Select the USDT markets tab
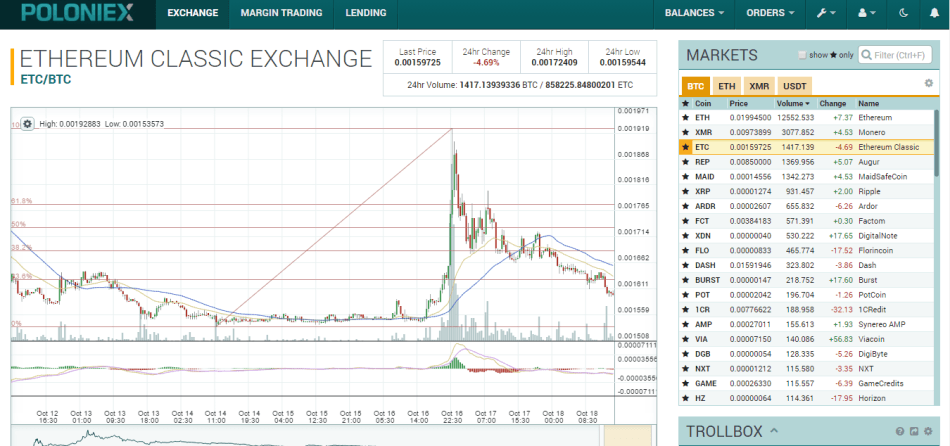 794,86
